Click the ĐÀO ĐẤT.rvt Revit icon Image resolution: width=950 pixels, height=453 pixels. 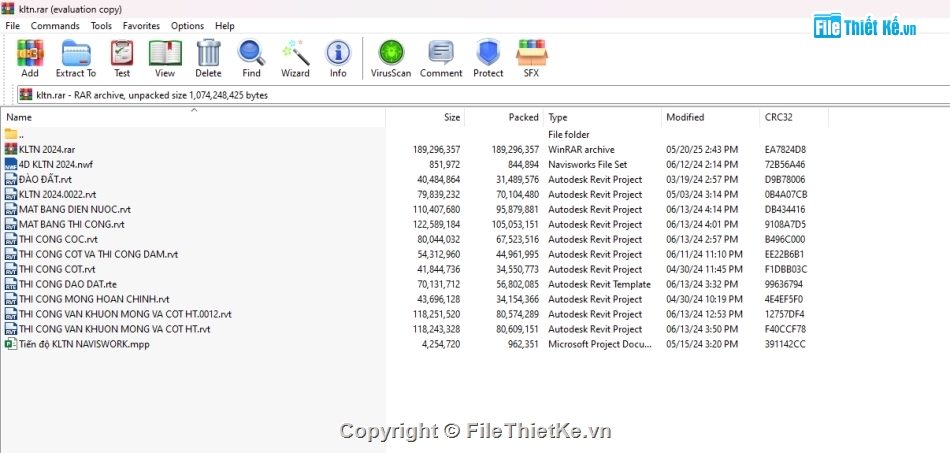11,179
